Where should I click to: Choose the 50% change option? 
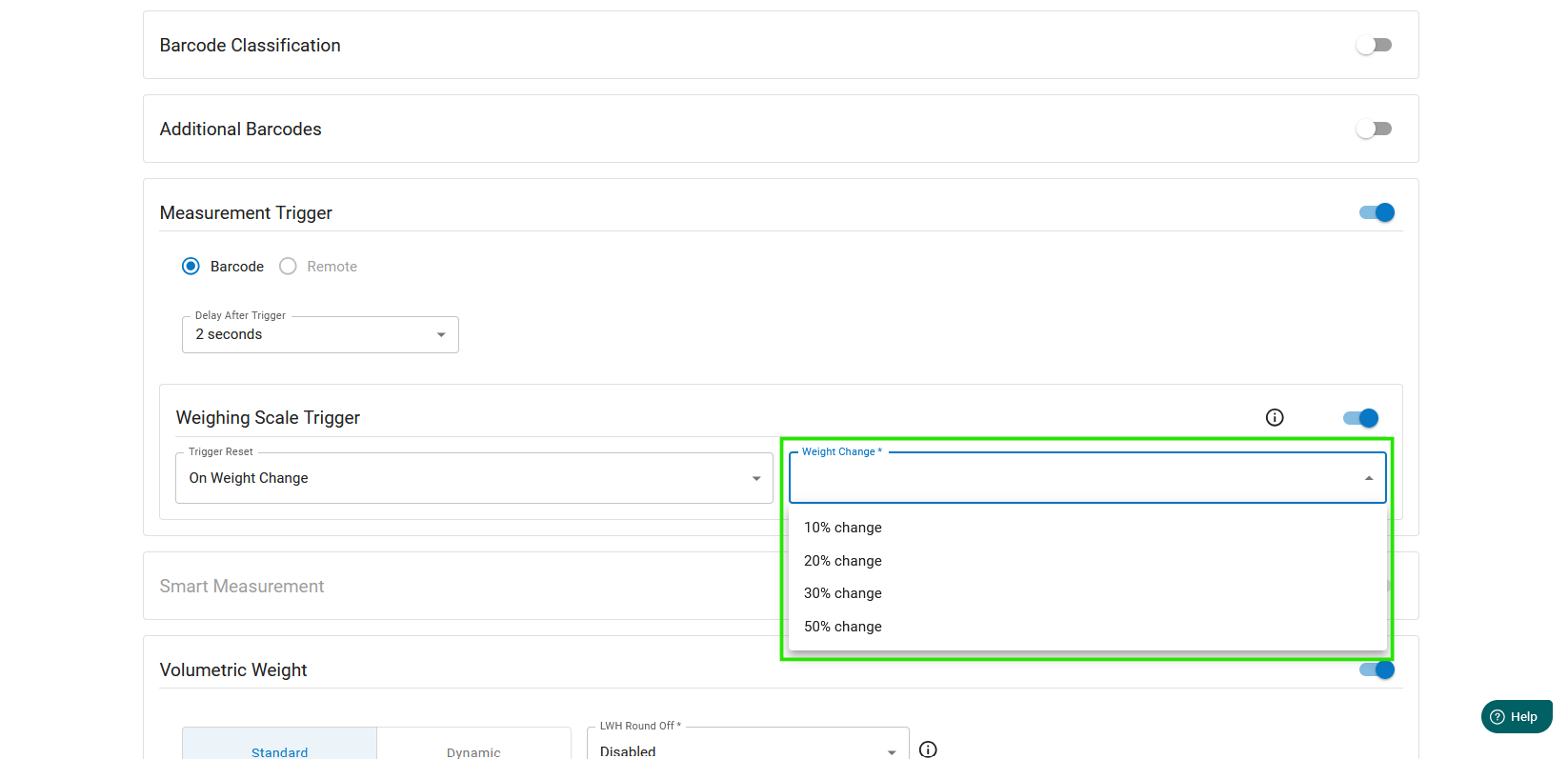[1087, 627]
